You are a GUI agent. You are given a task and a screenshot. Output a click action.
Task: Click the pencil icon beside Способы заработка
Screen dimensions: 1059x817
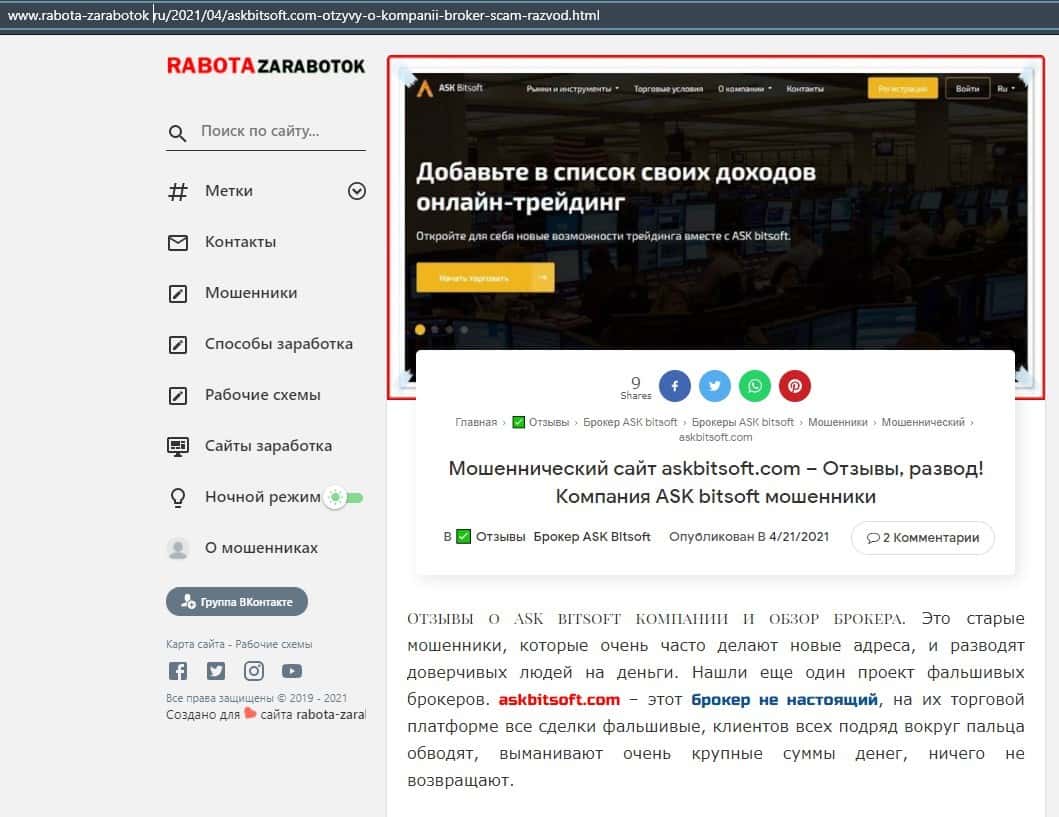(178, 344)
